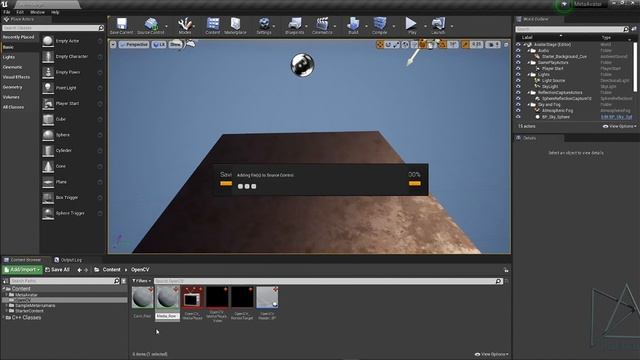Select the Lights category in Place Actors
The image size is (640, 360).
tap(9, 57)
